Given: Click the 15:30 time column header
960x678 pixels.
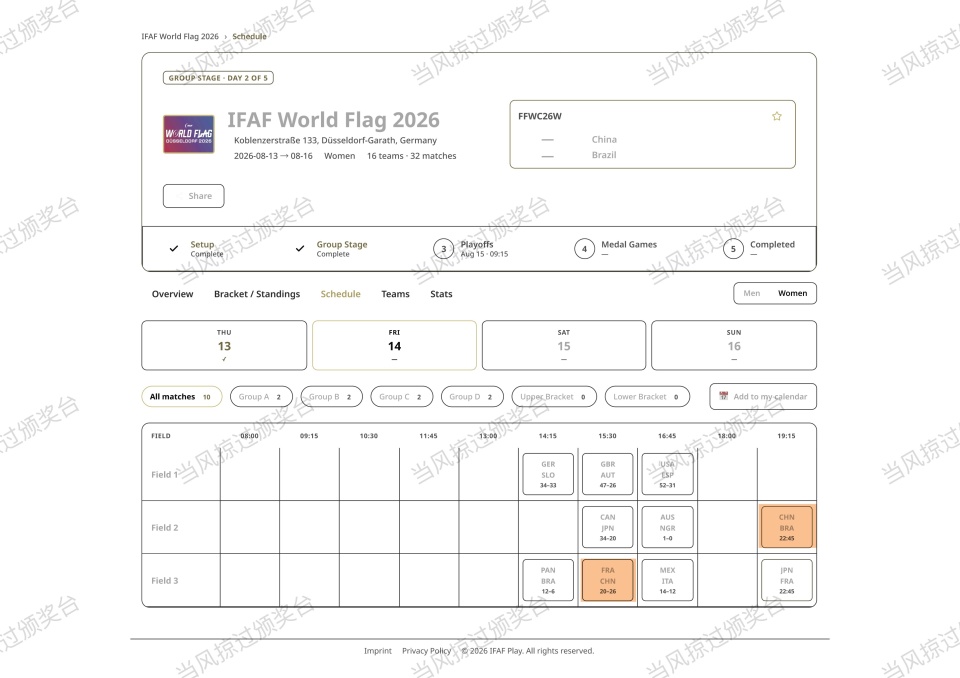Looking at the screenshot, I should tap(607, 436).
